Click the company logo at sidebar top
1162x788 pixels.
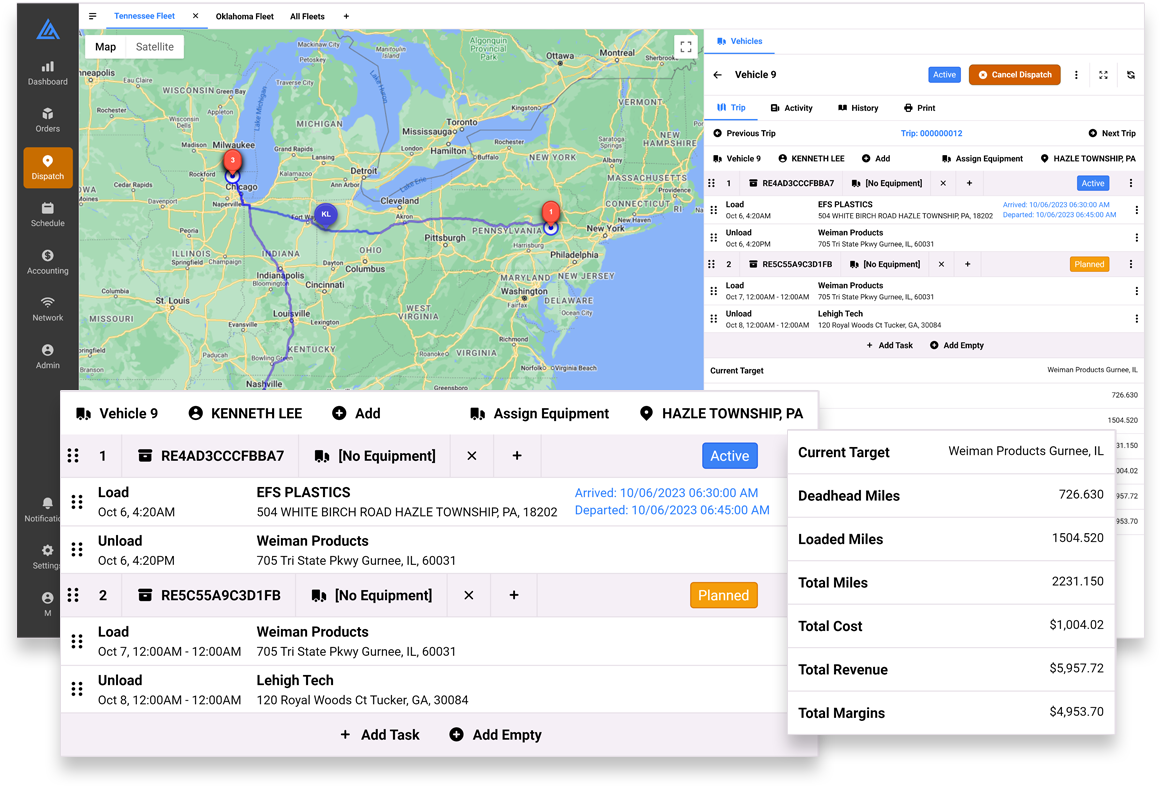(x=47, y=29)
